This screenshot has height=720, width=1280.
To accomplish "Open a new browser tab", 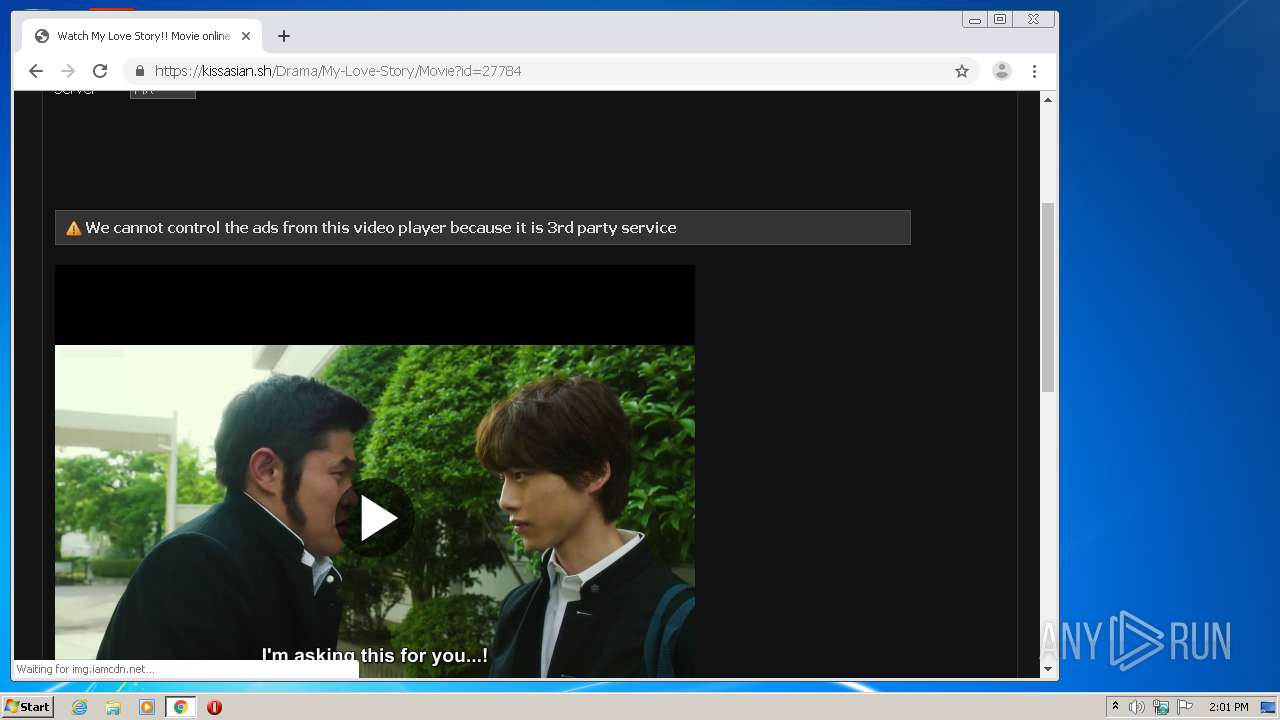I will coord(284,36).
